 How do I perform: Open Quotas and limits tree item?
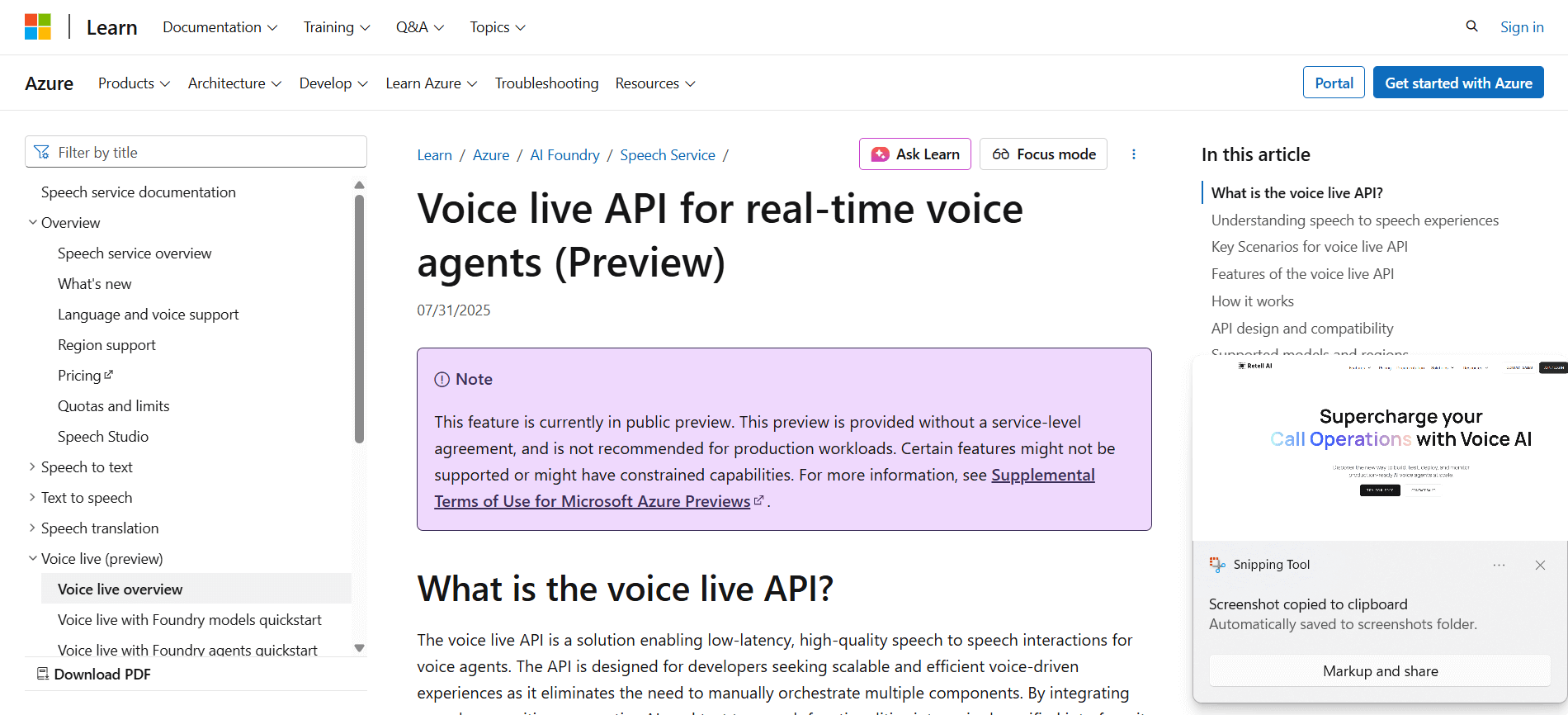click(x=114, y=405)
